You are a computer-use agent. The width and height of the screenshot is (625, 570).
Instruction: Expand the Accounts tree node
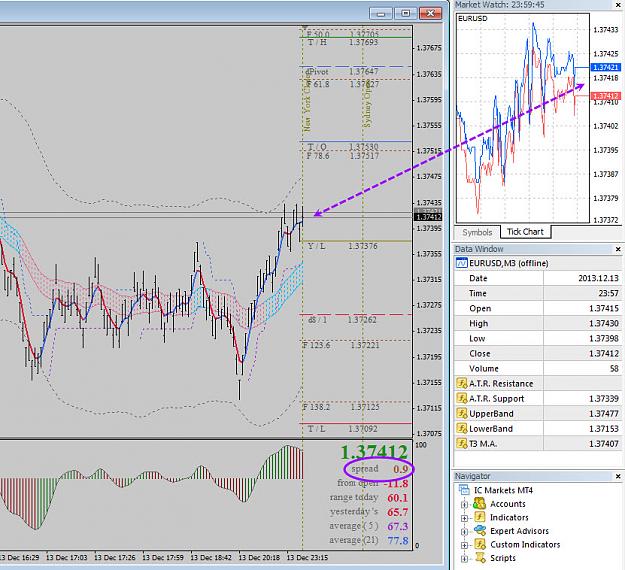click(464, 504)
